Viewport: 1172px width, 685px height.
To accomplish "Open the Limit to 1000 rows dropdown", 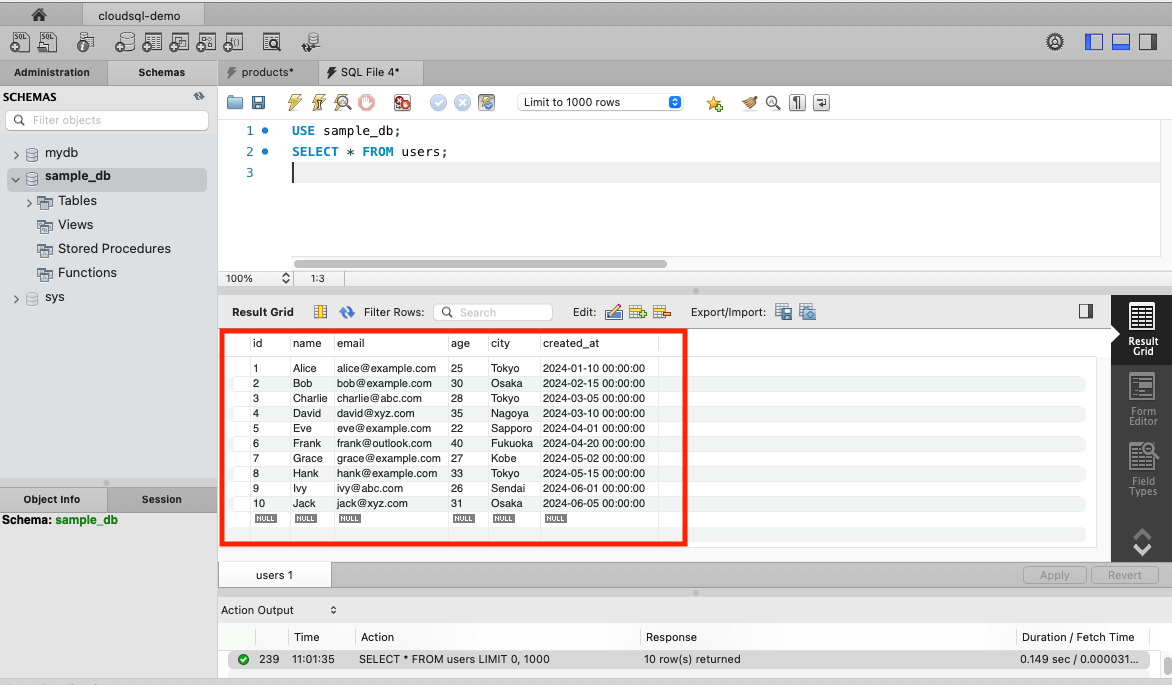I will [x=599, y=102].
